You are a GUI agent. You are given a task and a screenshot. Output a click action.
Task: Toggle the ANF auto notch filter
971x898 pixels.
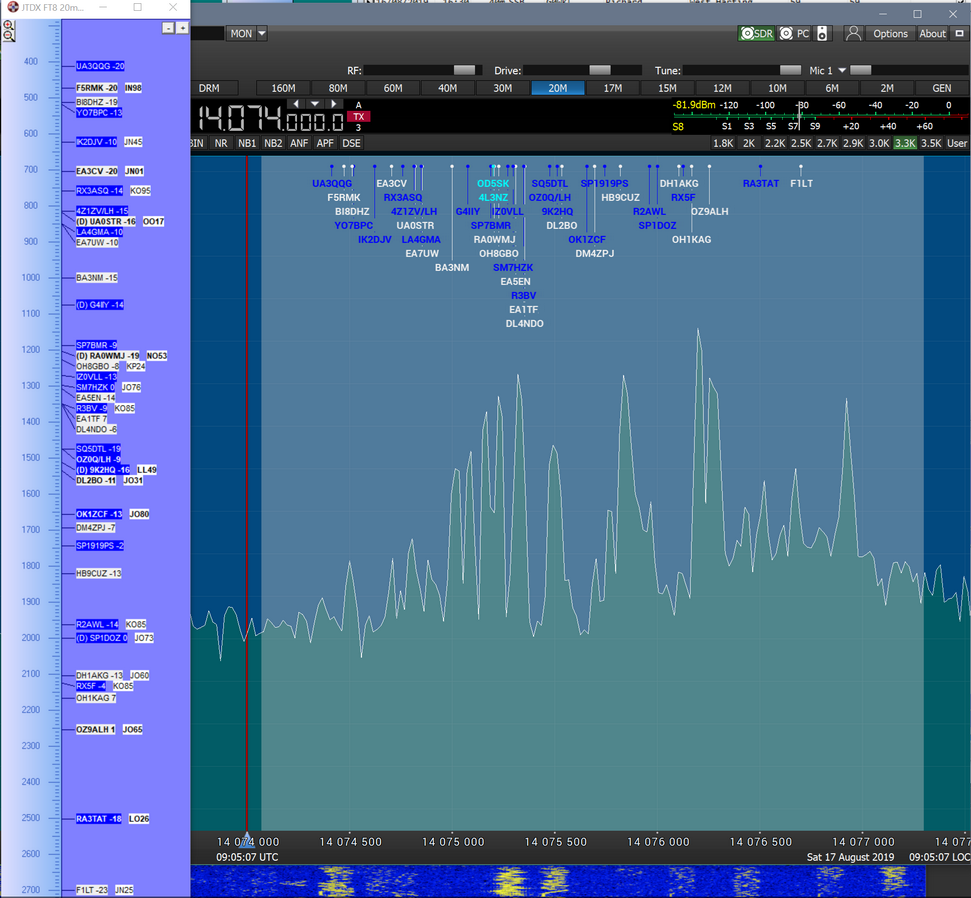click(299, 143)
